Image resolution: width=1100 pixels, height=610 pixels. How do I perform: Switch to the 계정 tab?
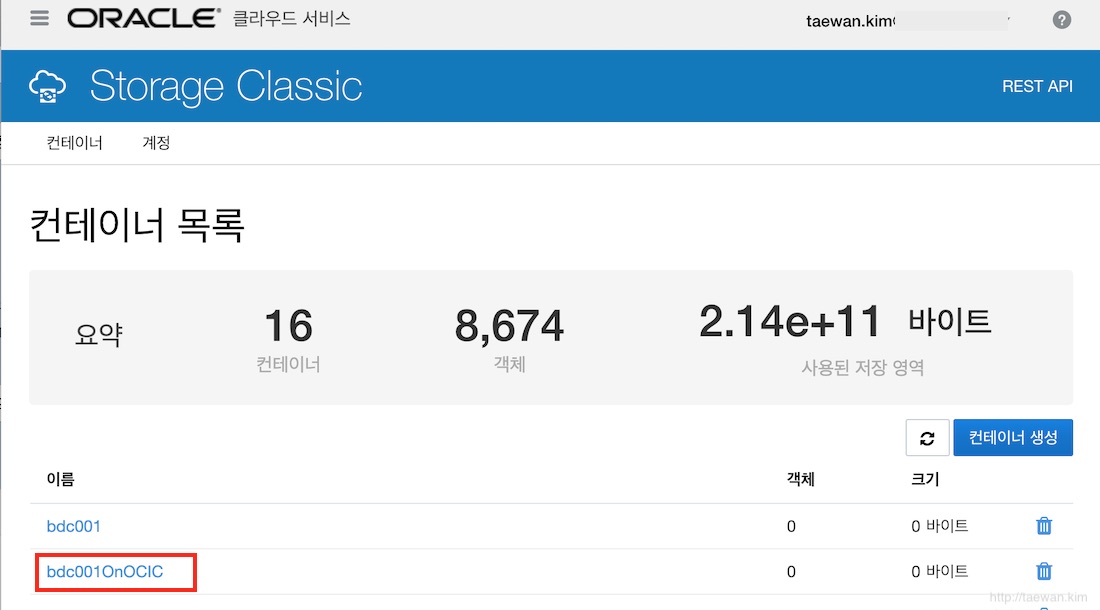[x=156, y=143]
